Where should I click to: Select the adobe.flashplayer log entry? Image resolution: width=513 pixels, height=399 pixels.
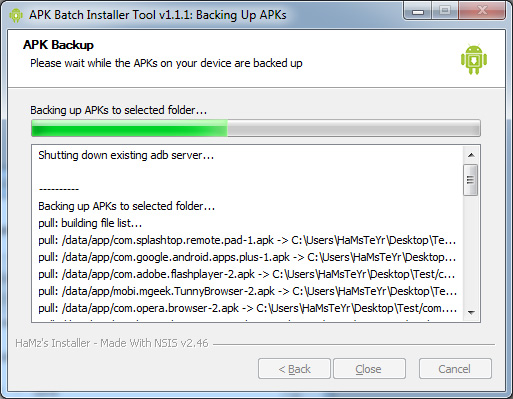pos(247,274)
